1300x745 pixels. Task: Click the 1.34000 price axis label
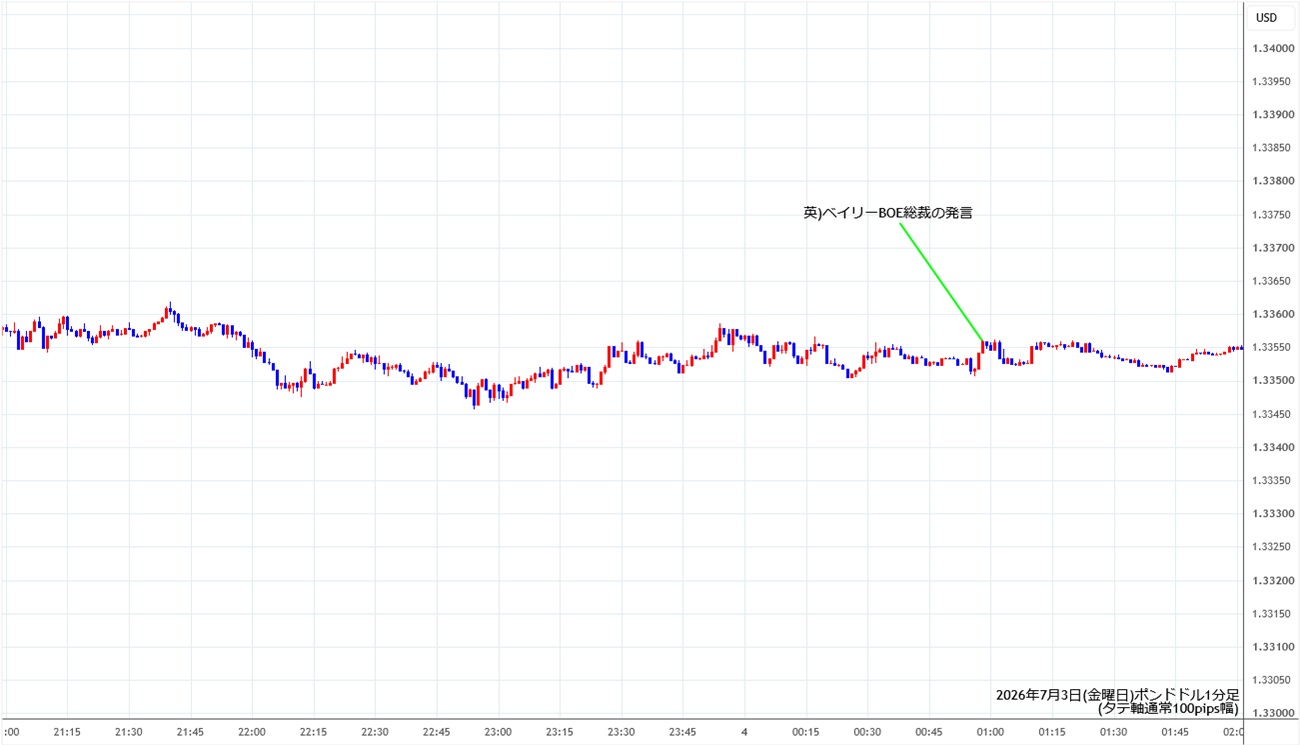point(1271,49)
